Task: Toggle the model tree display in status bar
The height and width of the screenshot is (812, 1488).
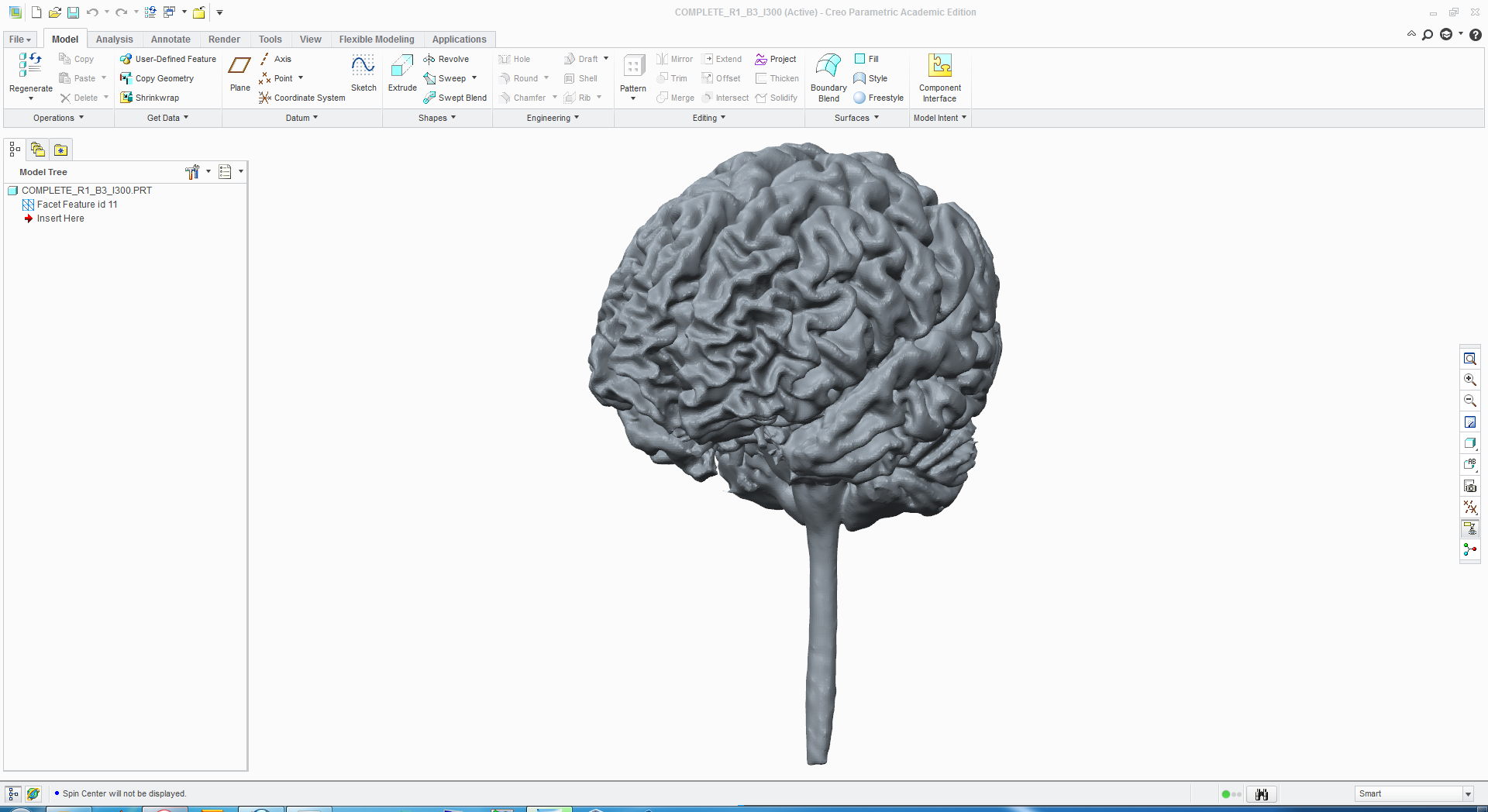Action: [x=13, y=794]
